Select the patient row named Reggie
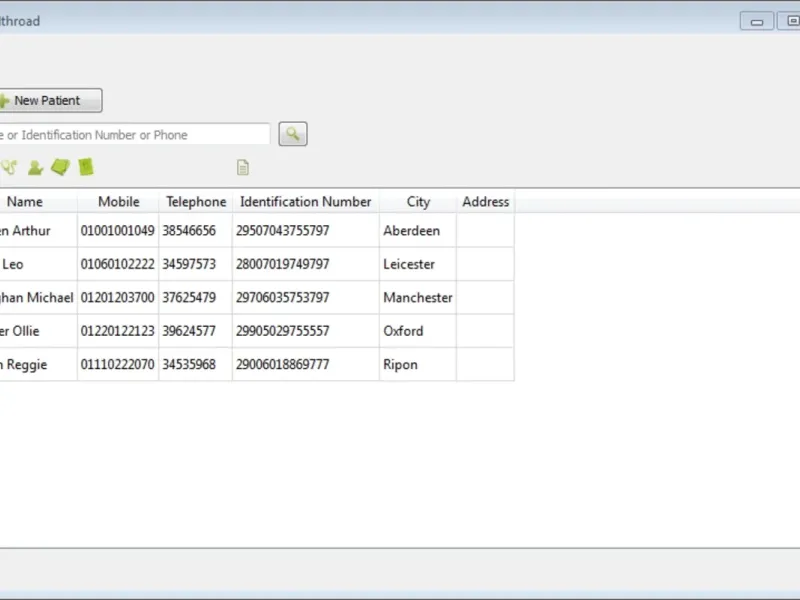Image resolution: width=800 pixels, height=600 pixels. (257, 364)
